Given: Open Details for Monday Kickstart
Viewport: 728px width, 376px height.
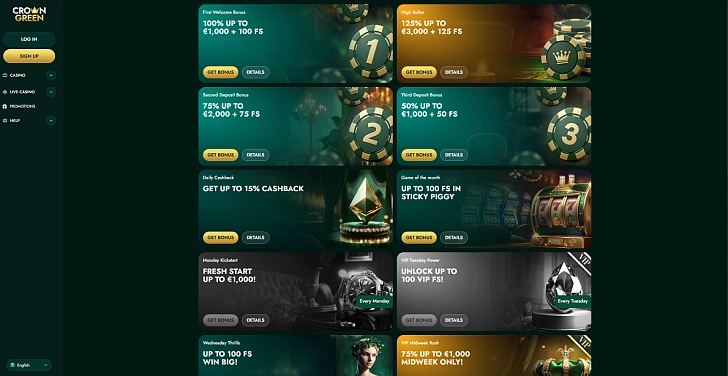Looking at the screenshot, I should (255, 320).
